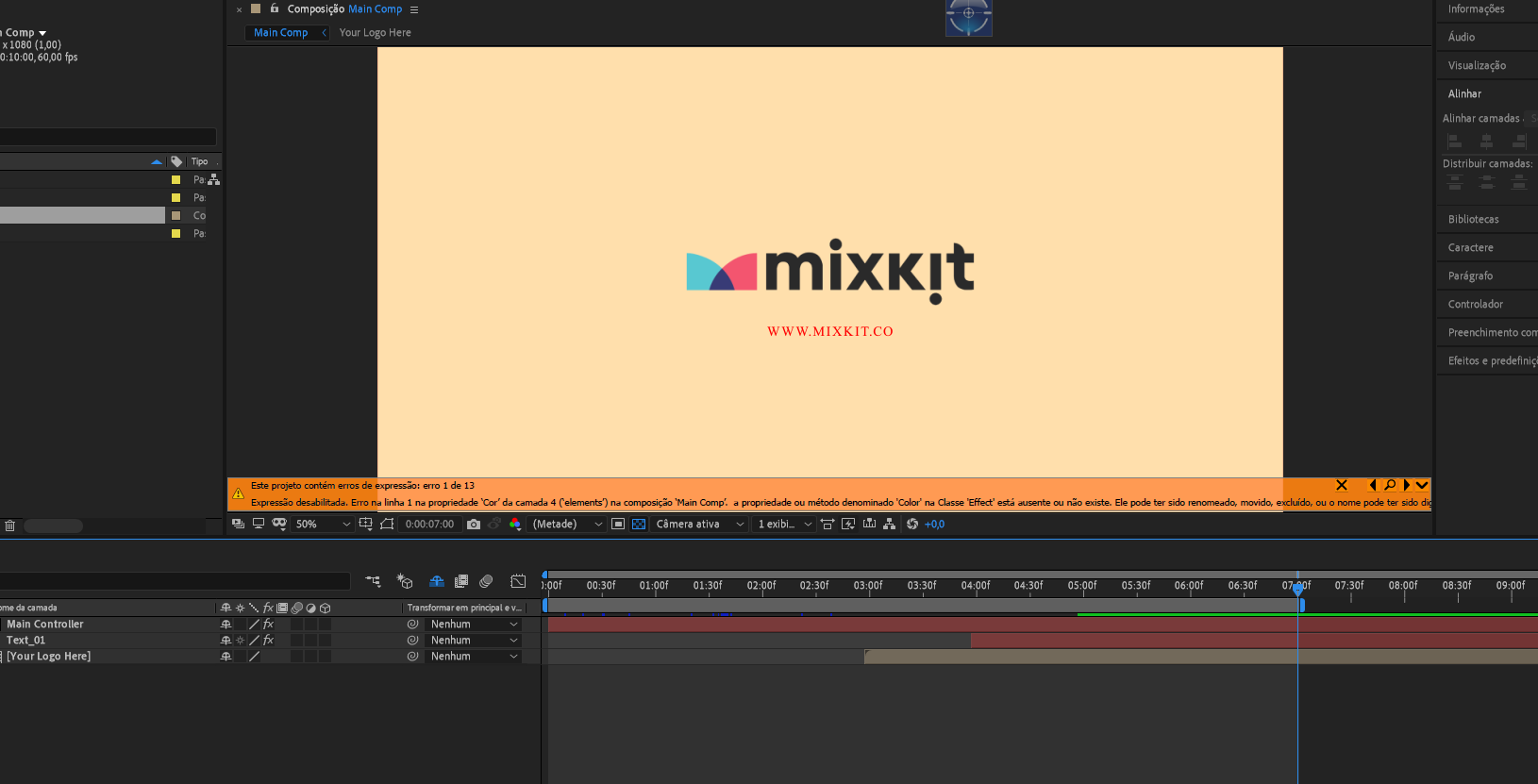The width and height of the screenshot is (1538, 784).
Task: Click the always preview this view icon
Action: pyautogui.click(x=238, y=524)
